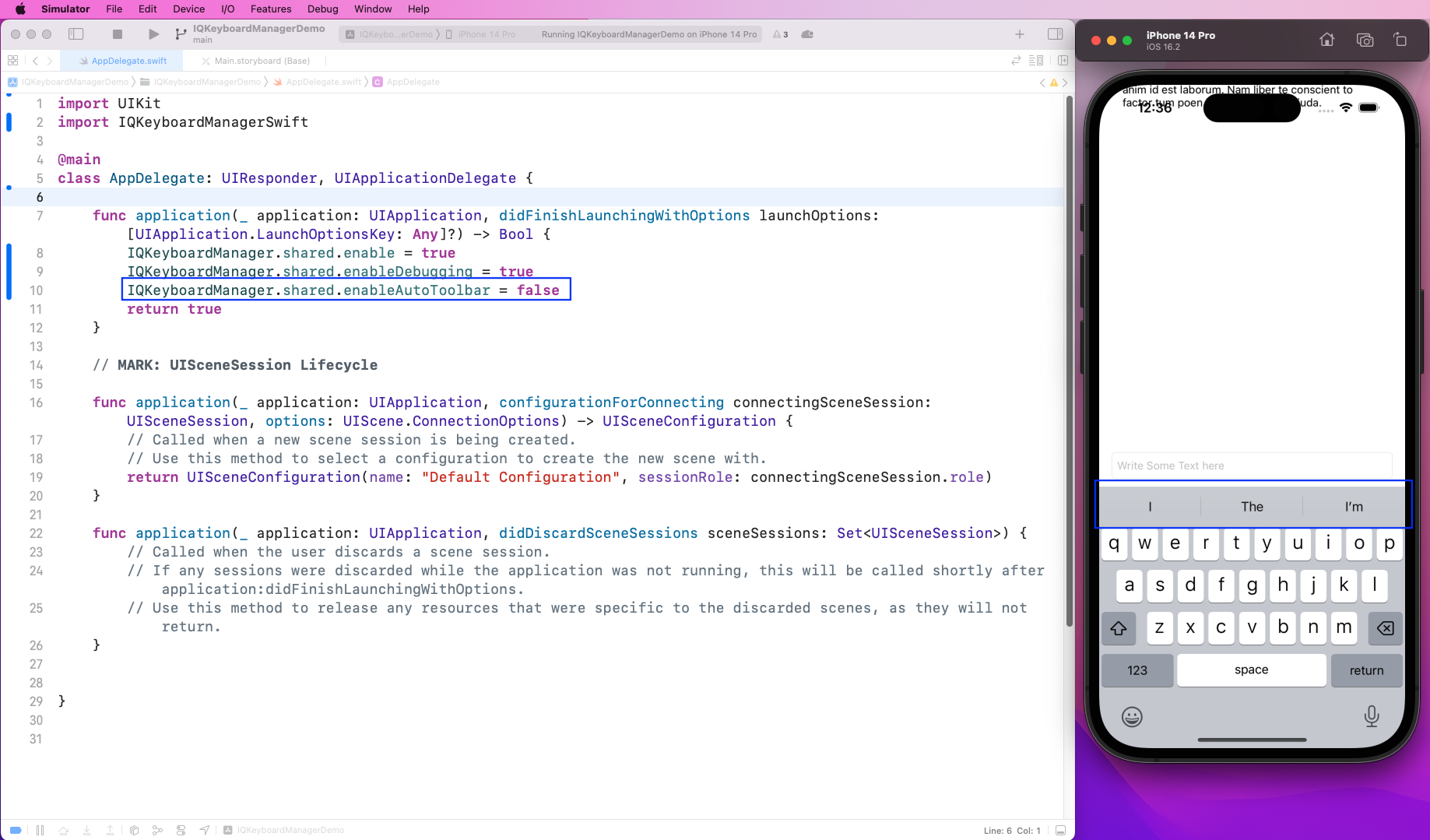This screenshot has height=840, width=1430.
Task: Show the 3 warnings indicator
Action: (x=780, y=34)
